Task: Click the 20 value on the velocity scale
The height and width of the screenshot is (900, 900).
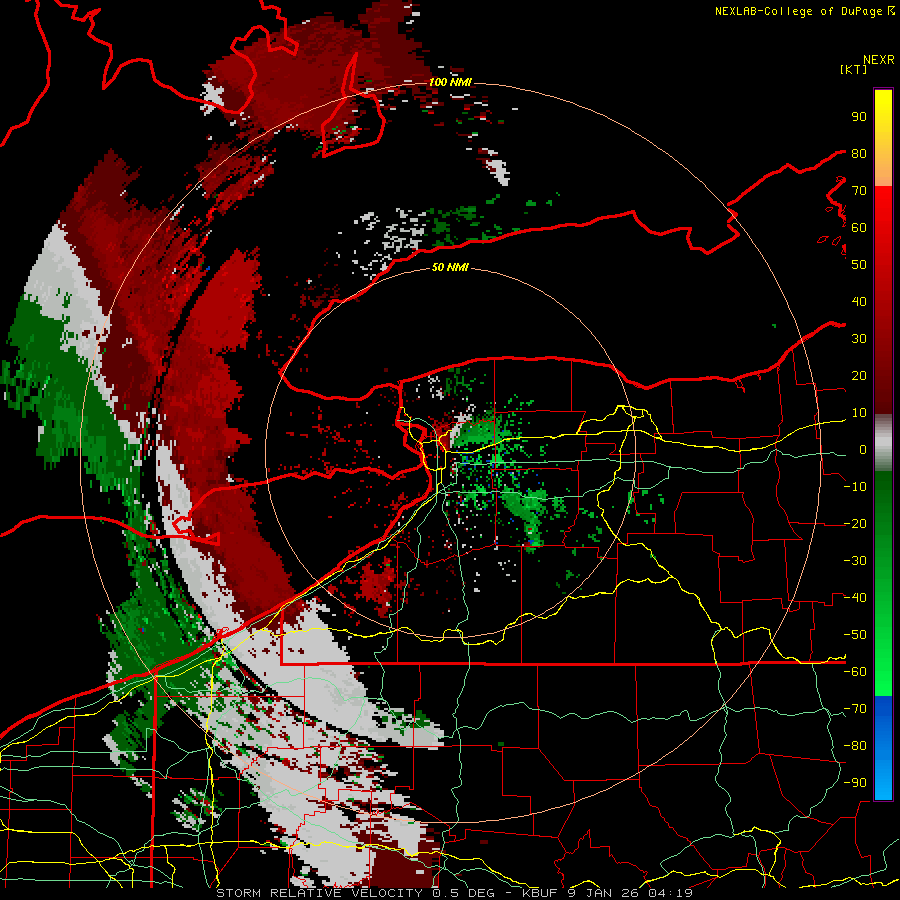Action: coord(859,375)
